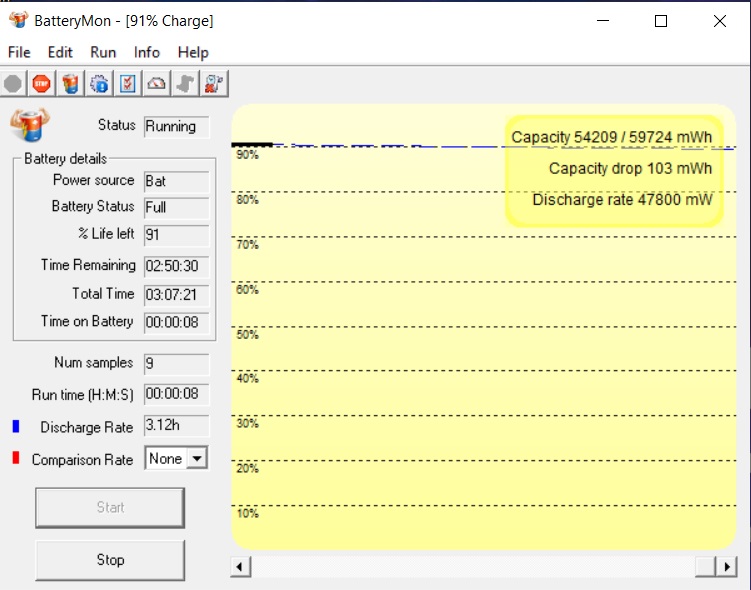Open the File menu
The height and width of the screenshot is (590, 751).
(19, 52)
